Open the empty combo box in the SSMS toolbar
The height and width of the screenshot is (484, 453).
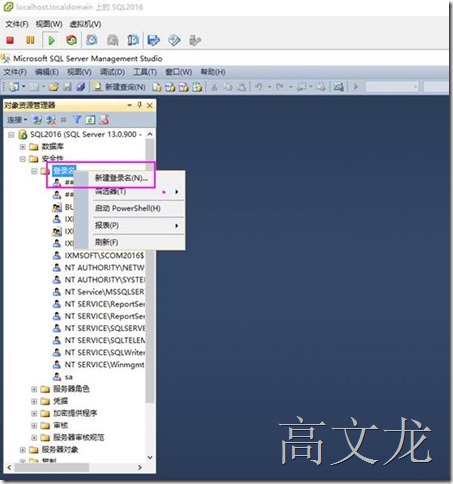tap(392, 87)
